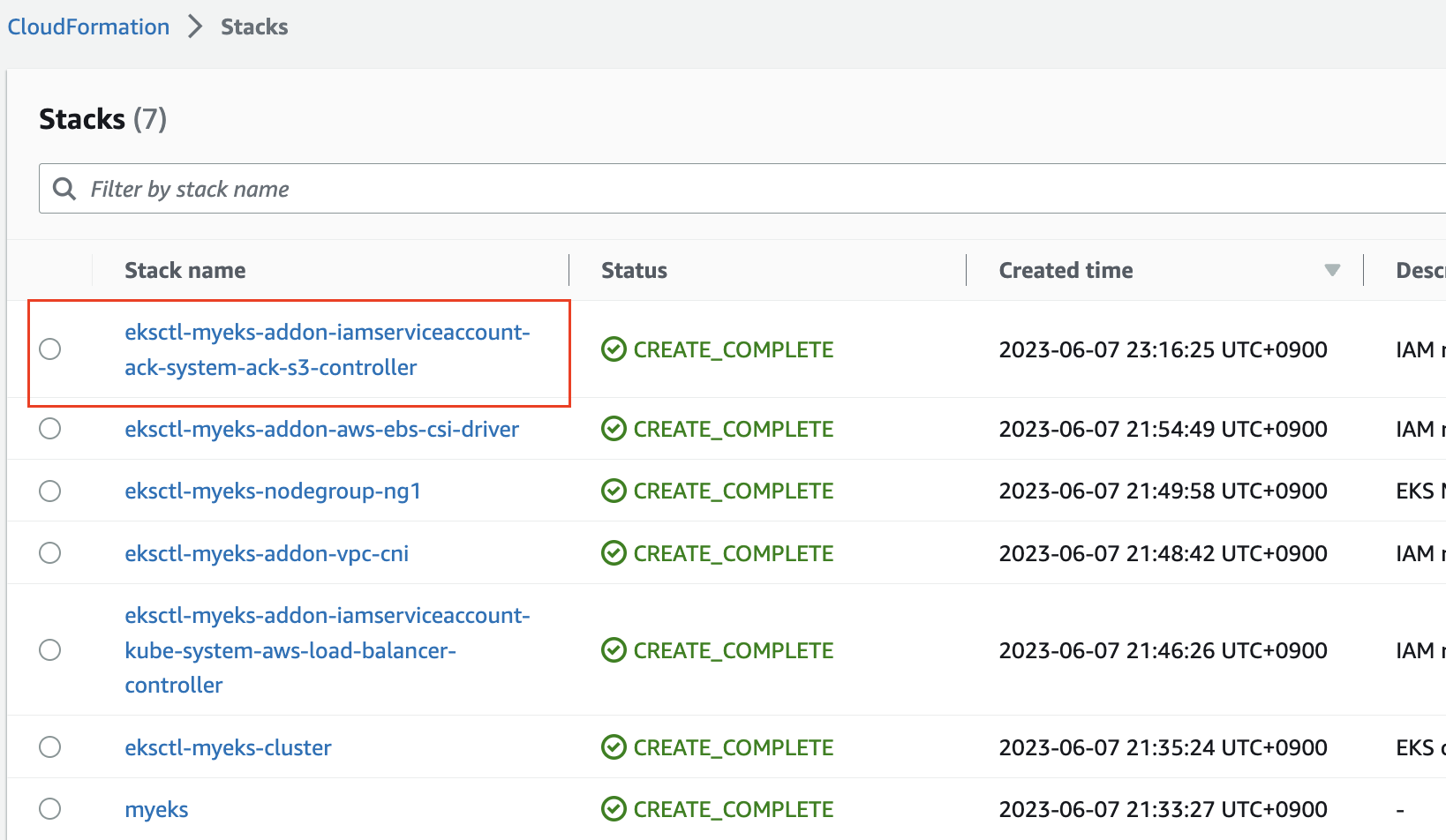Open eksctl-myeks-addon-vpc-cni stack link
Viewport: 1446px width, 840px height.
pyautogui.click(x=267, y=553)
